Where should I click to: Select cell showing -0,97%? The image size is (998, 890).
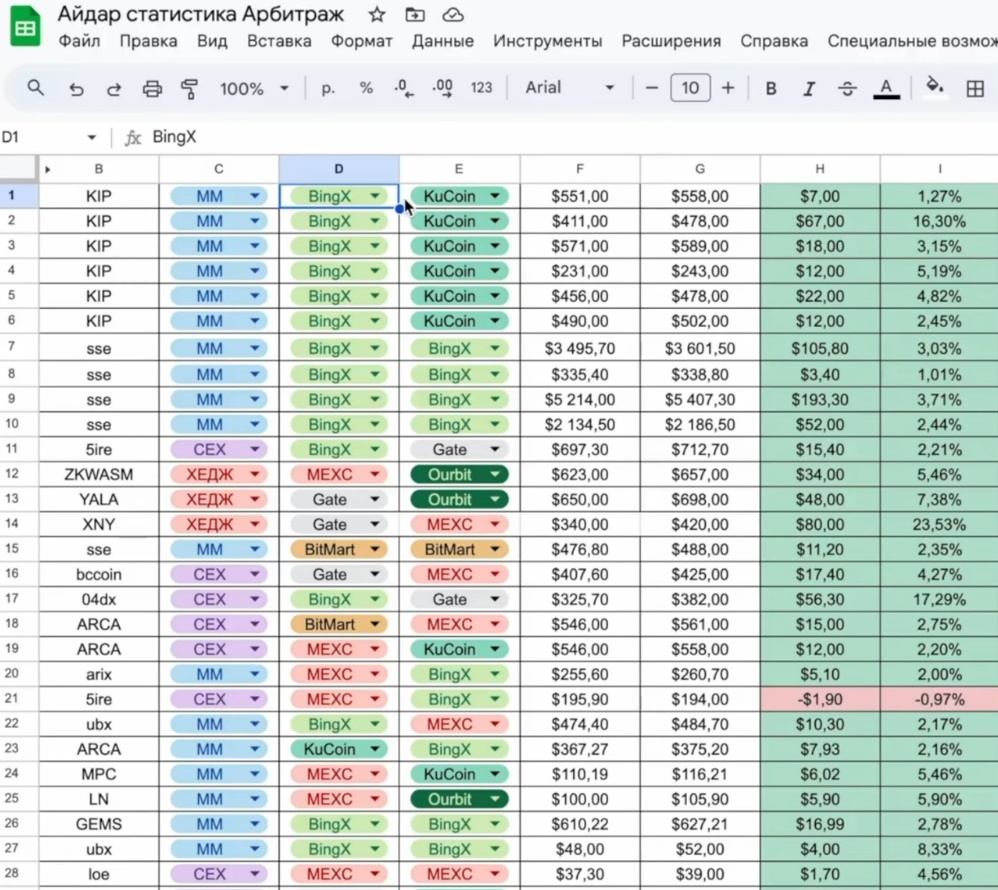click(939, 699)
